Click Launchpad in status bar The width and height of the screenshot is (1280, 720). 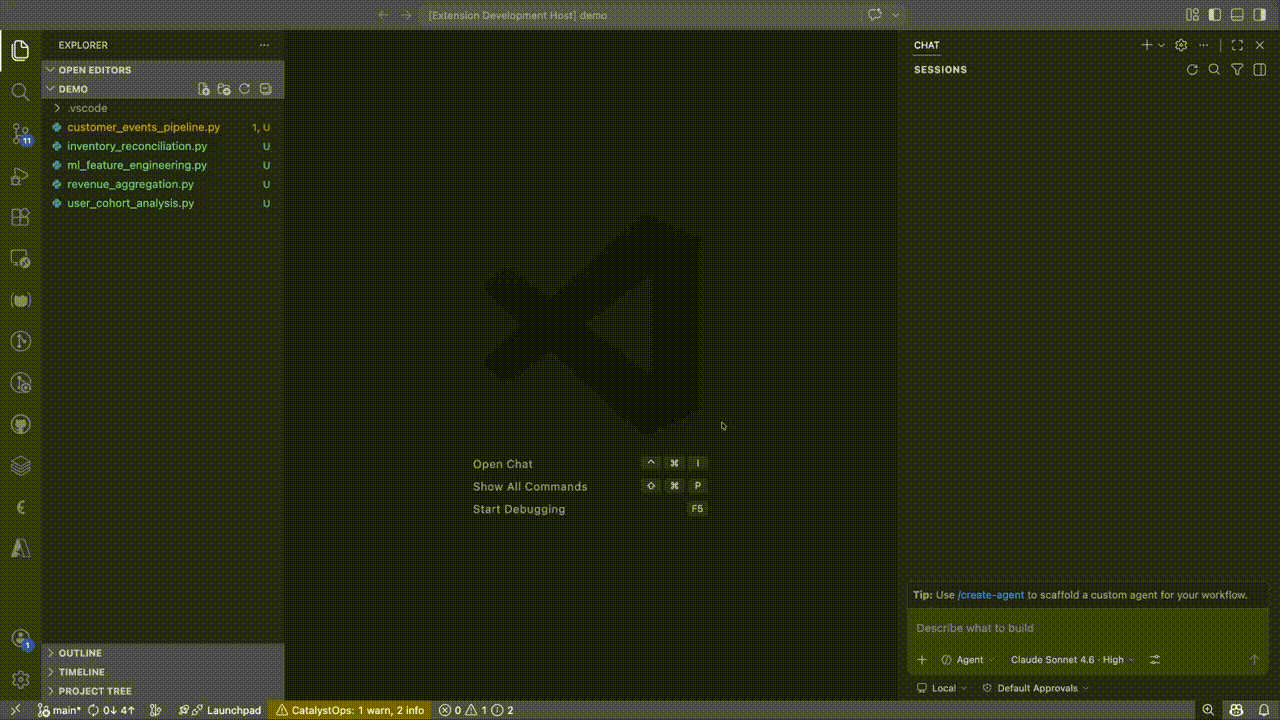220,710
